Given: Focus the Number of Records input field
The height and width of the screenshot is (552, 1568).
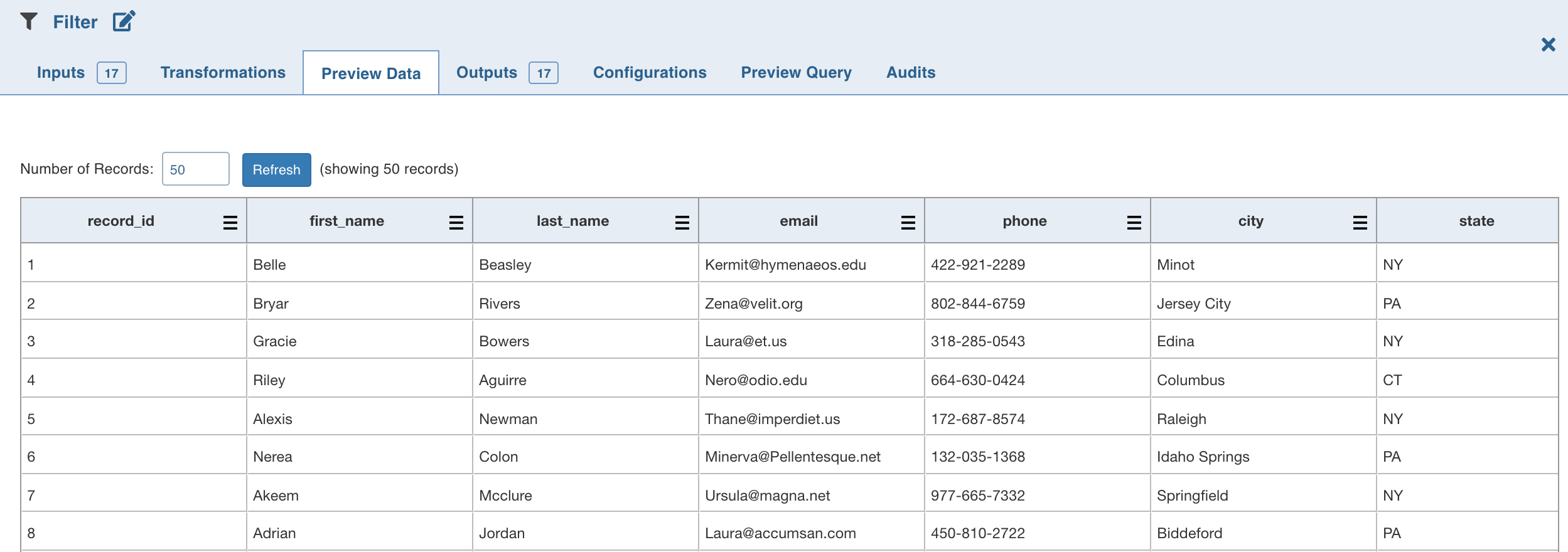Looking at the screenshot, I should click(196, 169).
